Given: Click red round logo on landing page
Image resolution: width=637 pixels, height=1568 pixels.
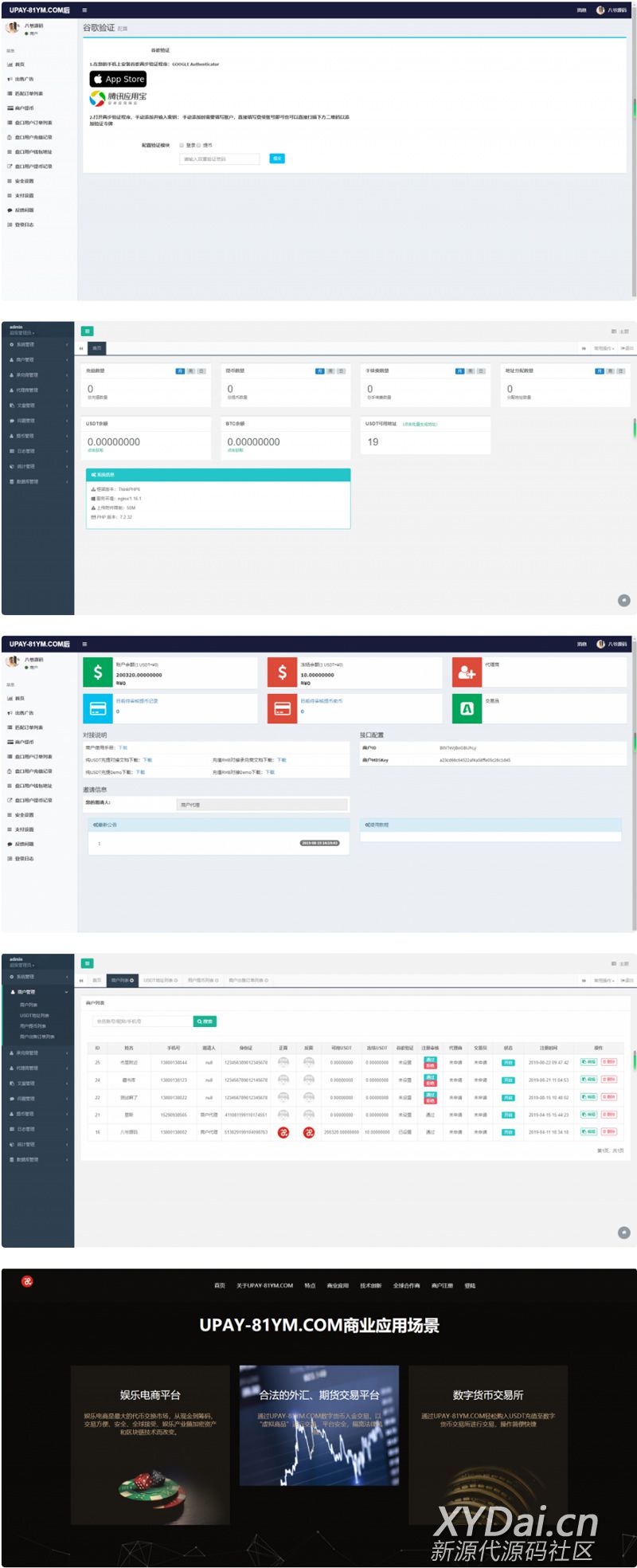Looking at the screenshot, I should [27, 1281].
